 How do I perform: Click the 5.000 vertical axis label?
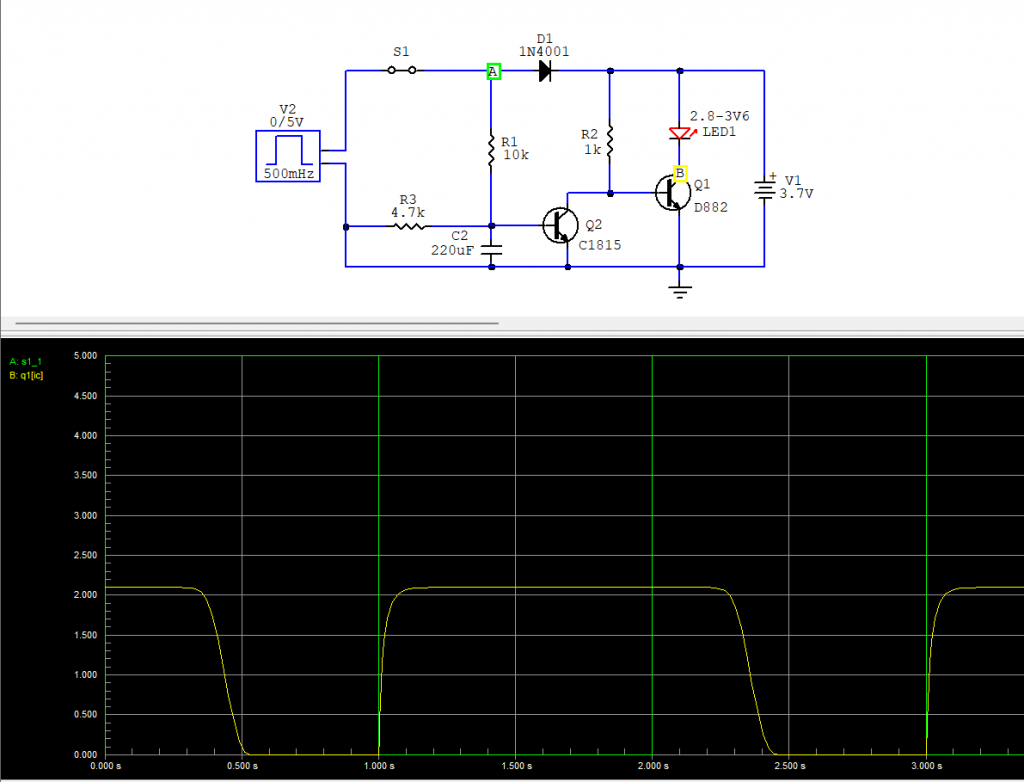click(x=86, y=356)
